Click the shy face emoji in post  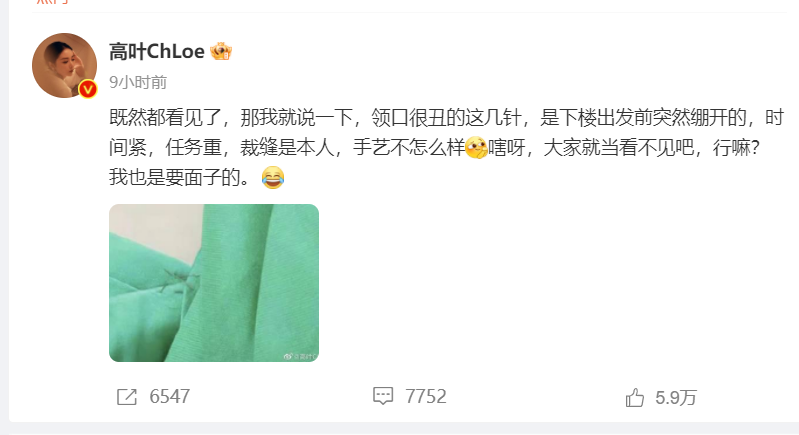point(476,148)
